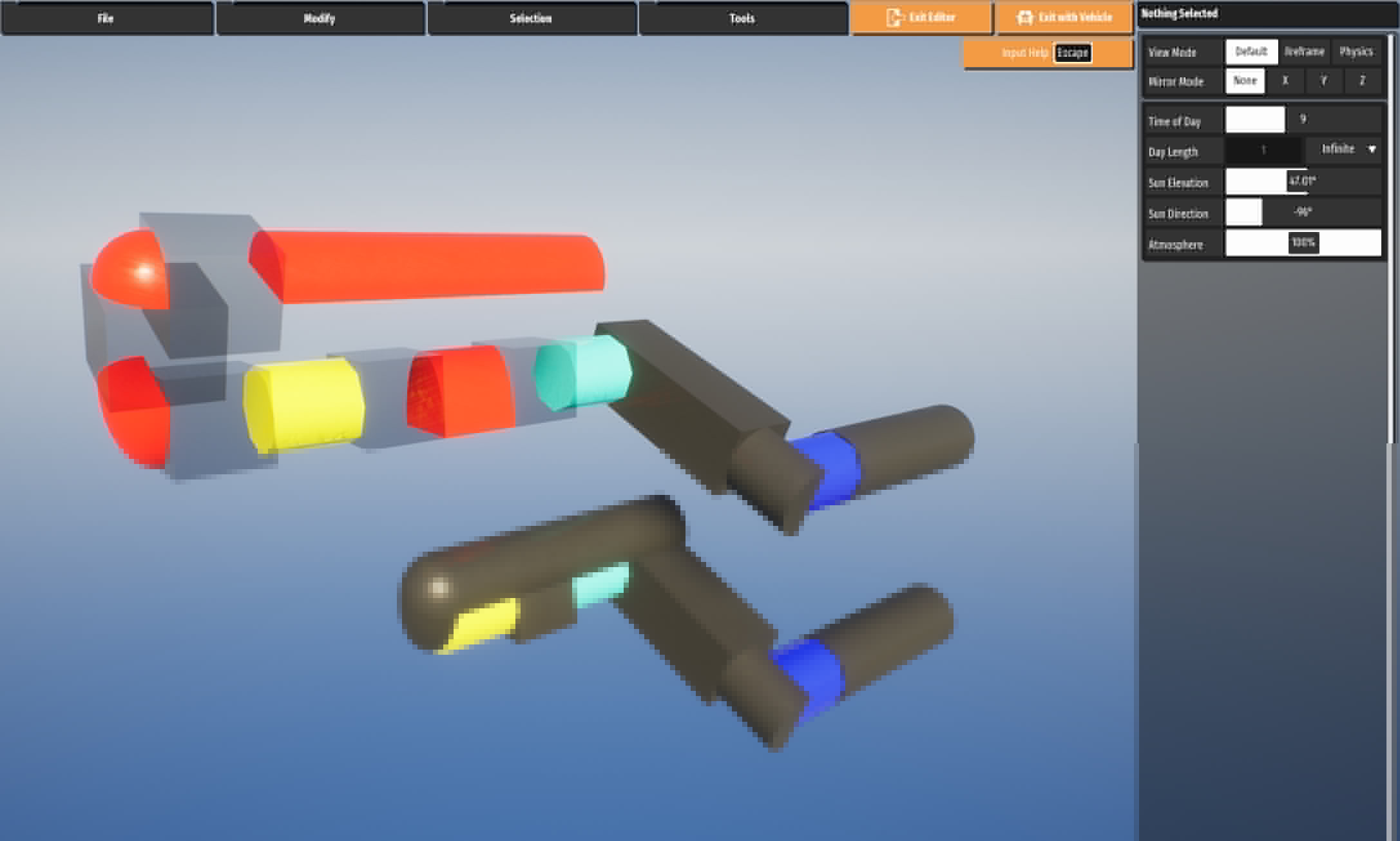Viewport: 1400px width, 841px height.
Task: Click the Sun Elevation slider
Action: click(x=1303, y=182)
